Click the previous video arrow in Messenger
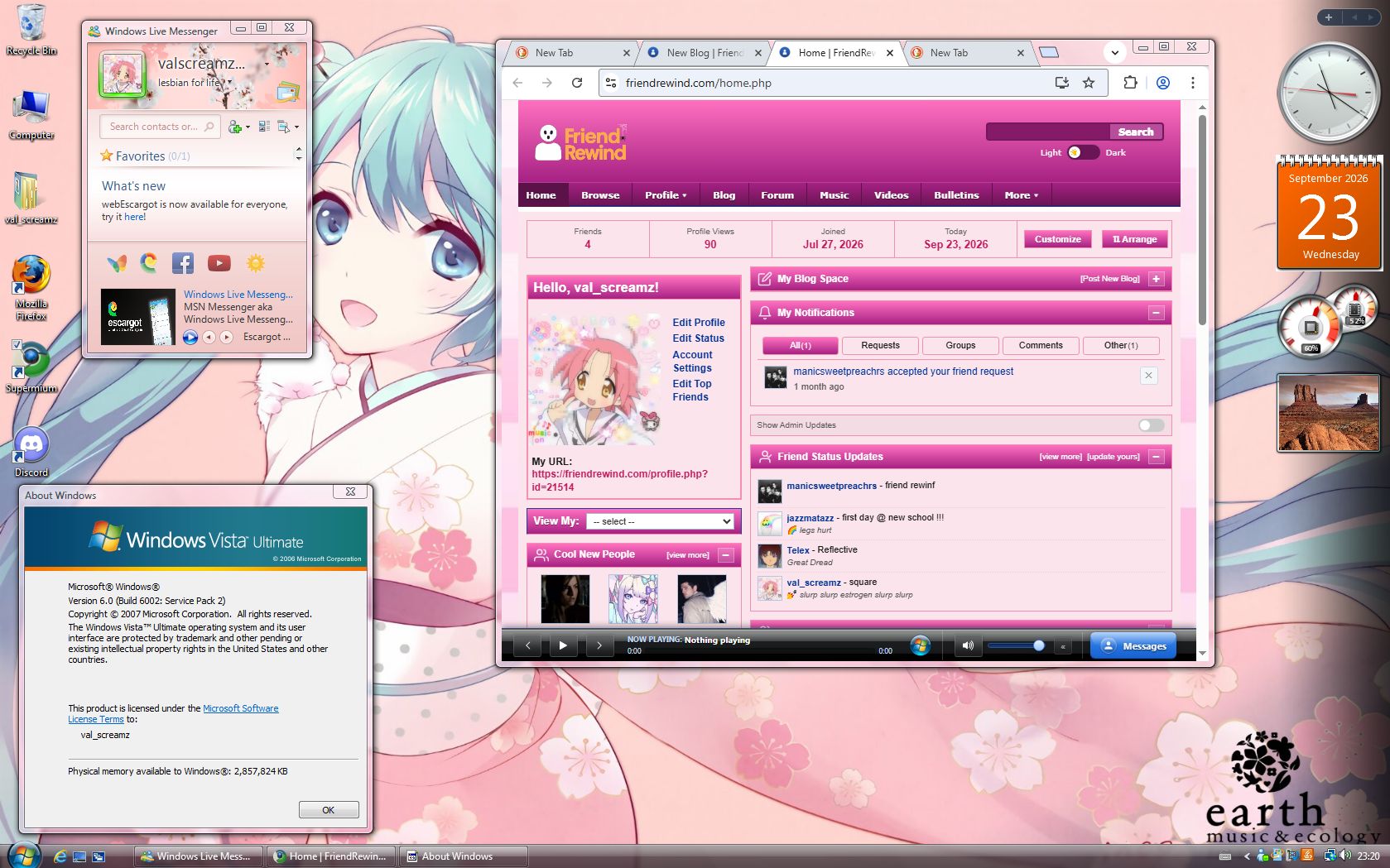1390x868 pixels. 209,337
